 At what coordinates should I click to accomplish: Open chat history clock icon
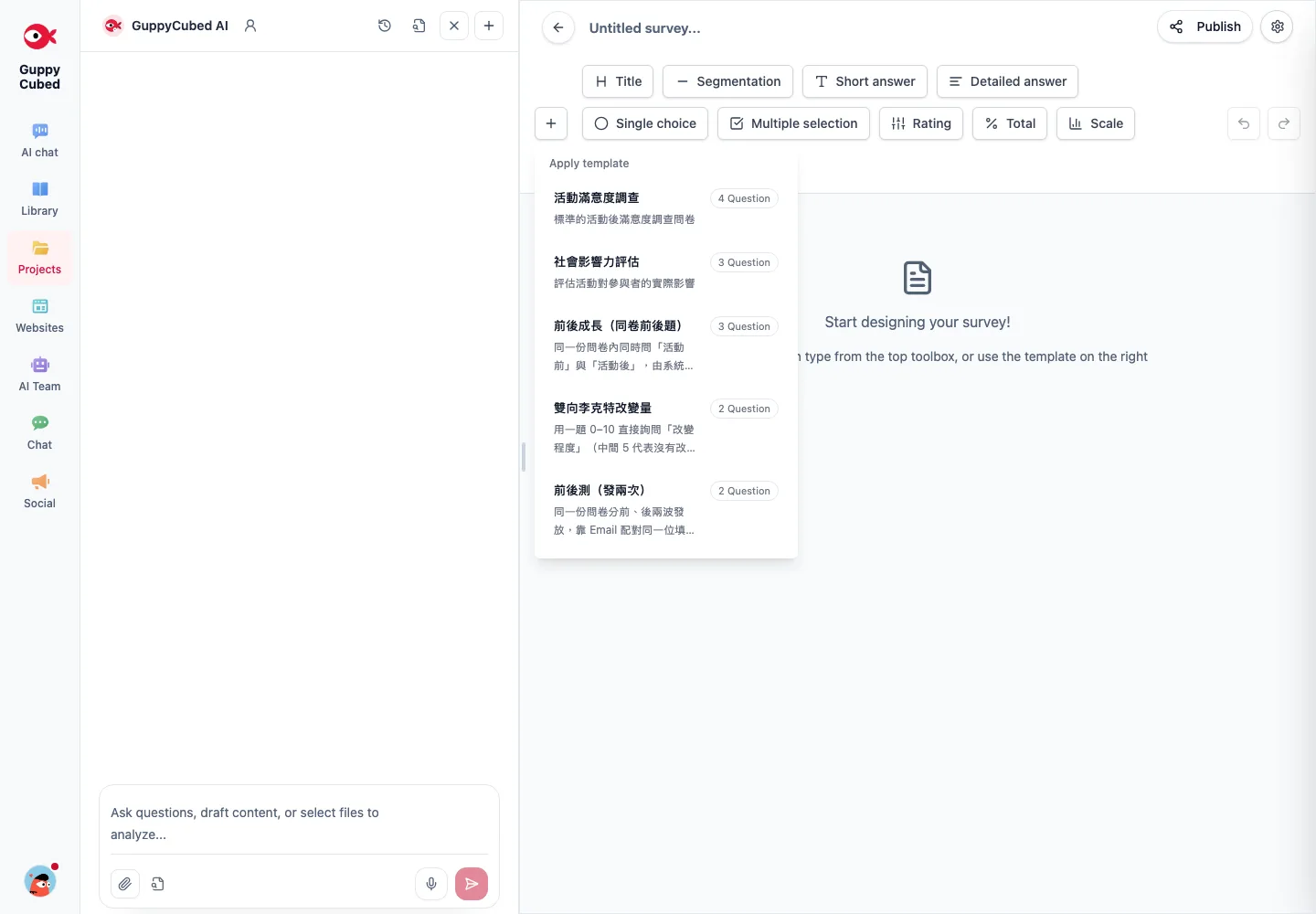click(385, 26)
